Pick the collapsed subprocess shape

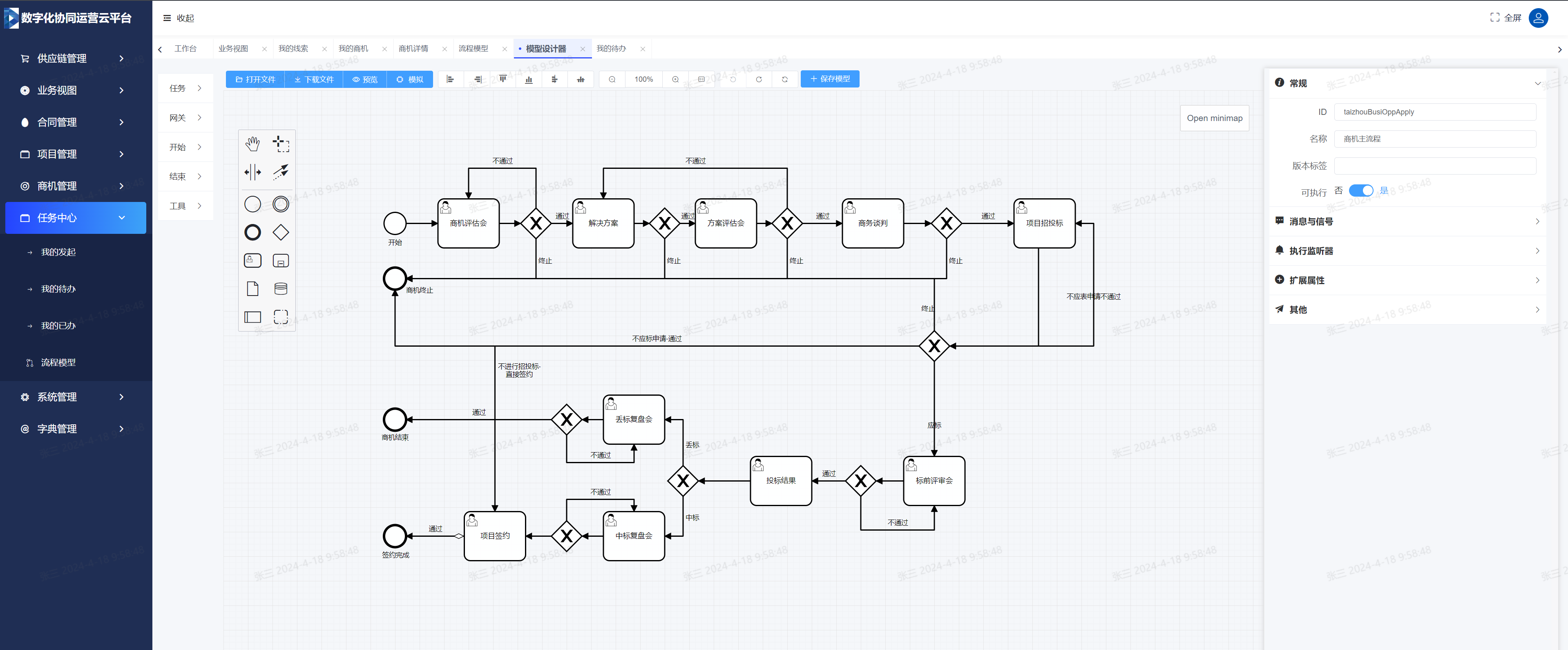pos(281,261)
